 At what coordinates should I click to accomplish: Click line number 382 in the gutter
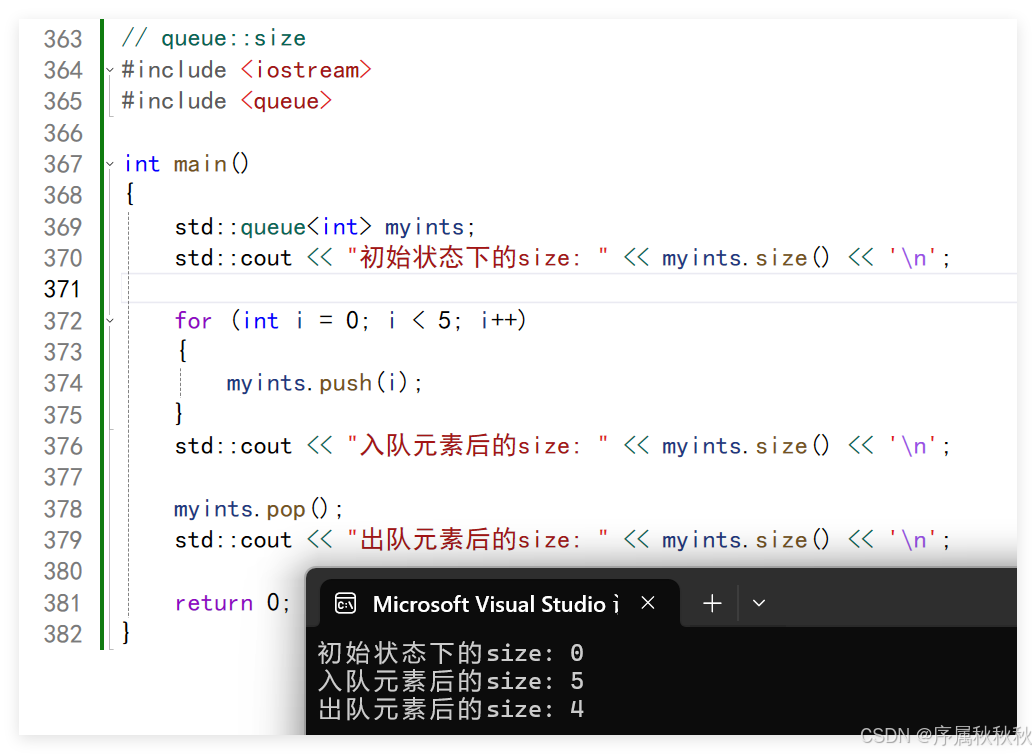click(63, 634)
